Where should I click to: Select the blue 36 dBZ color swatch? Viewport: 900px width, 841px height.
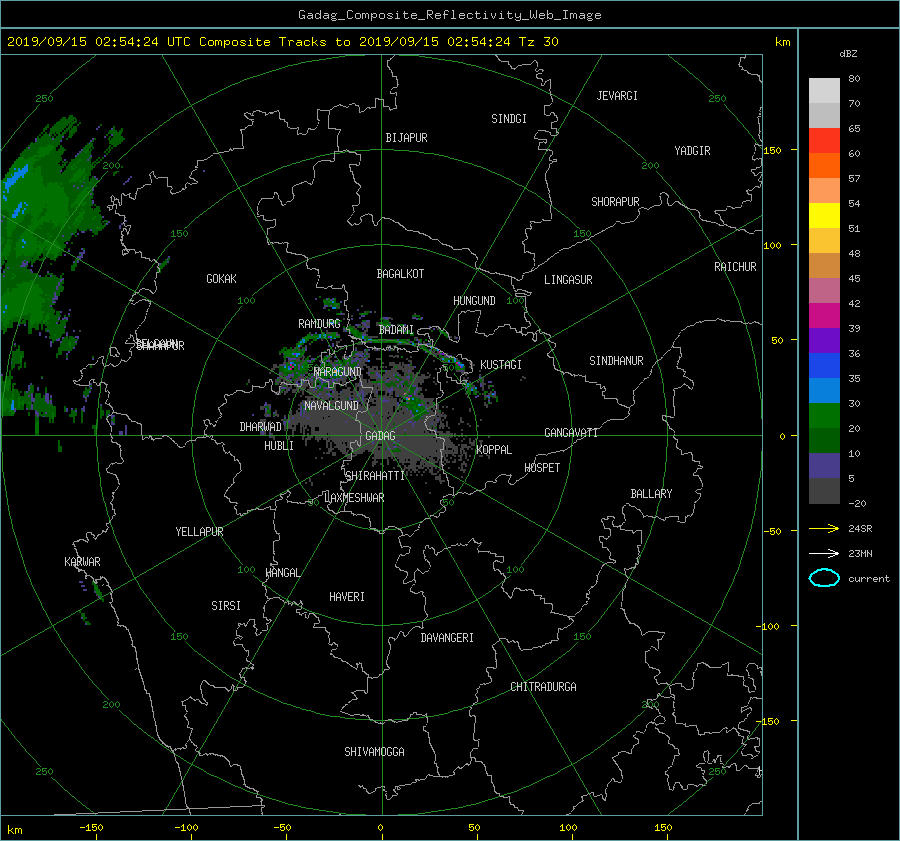[824, 365]
